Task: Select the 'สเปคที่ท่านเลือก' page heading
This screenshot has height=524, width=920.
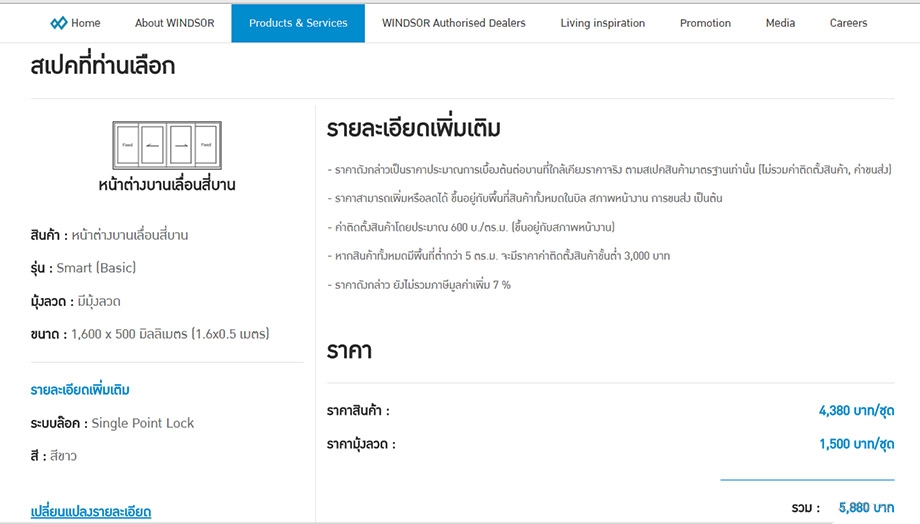Action: pyautogui.click(x=103, y=65)
